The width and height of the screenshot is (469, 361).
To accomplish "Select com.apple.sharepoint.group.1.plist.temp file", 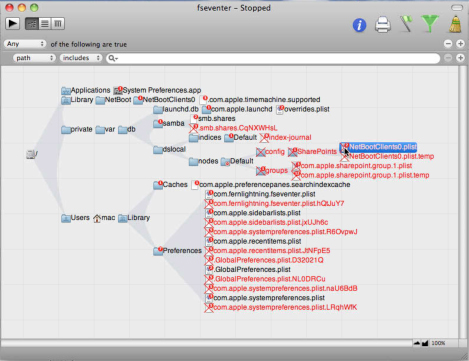I will [361, 175].
